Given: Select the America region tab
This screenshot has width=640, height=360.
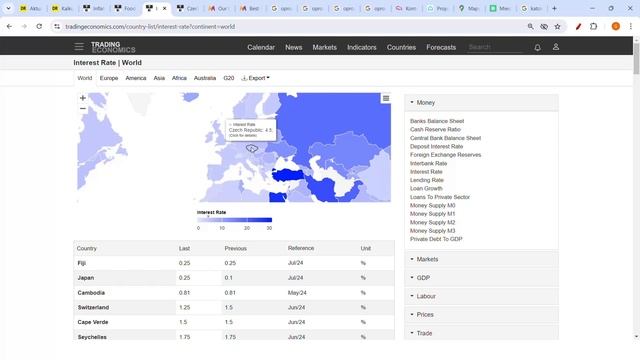Looking at the screenshot, I should coord(136,78).
